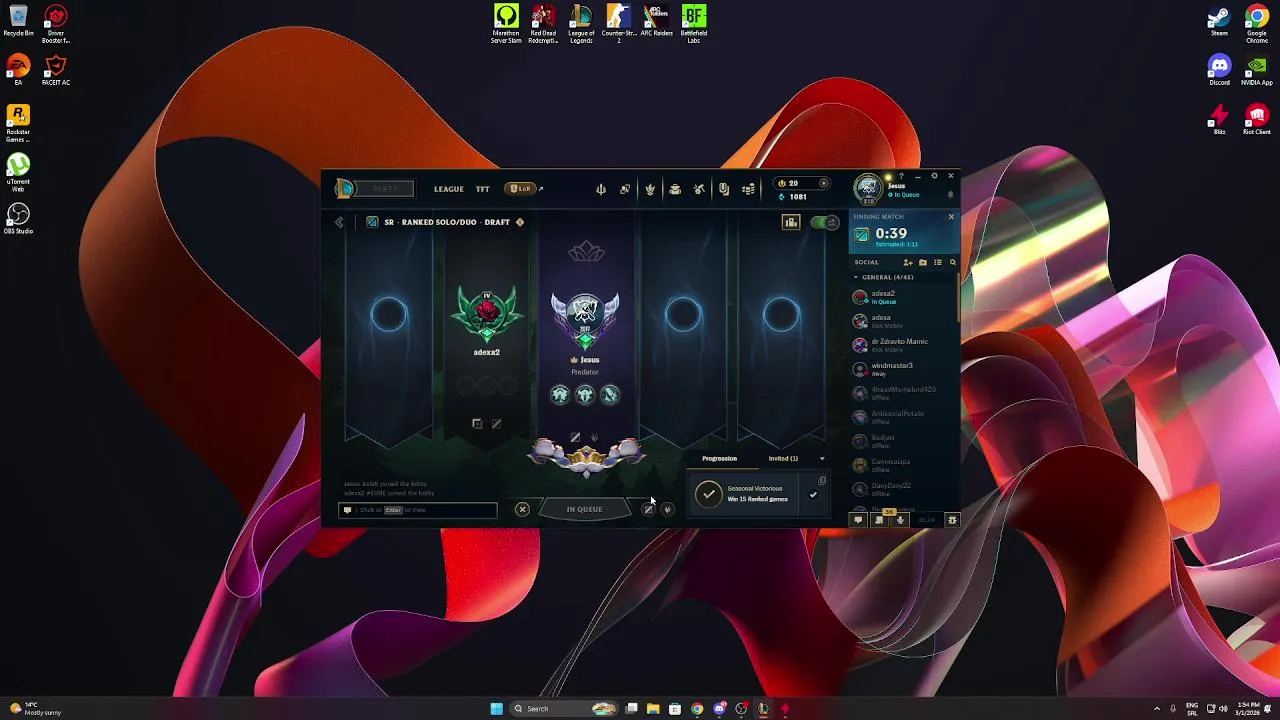Expand the dropdown arrow beside Invited
The width and height of the screenshot is (1280, 720).
coord(822,459)
